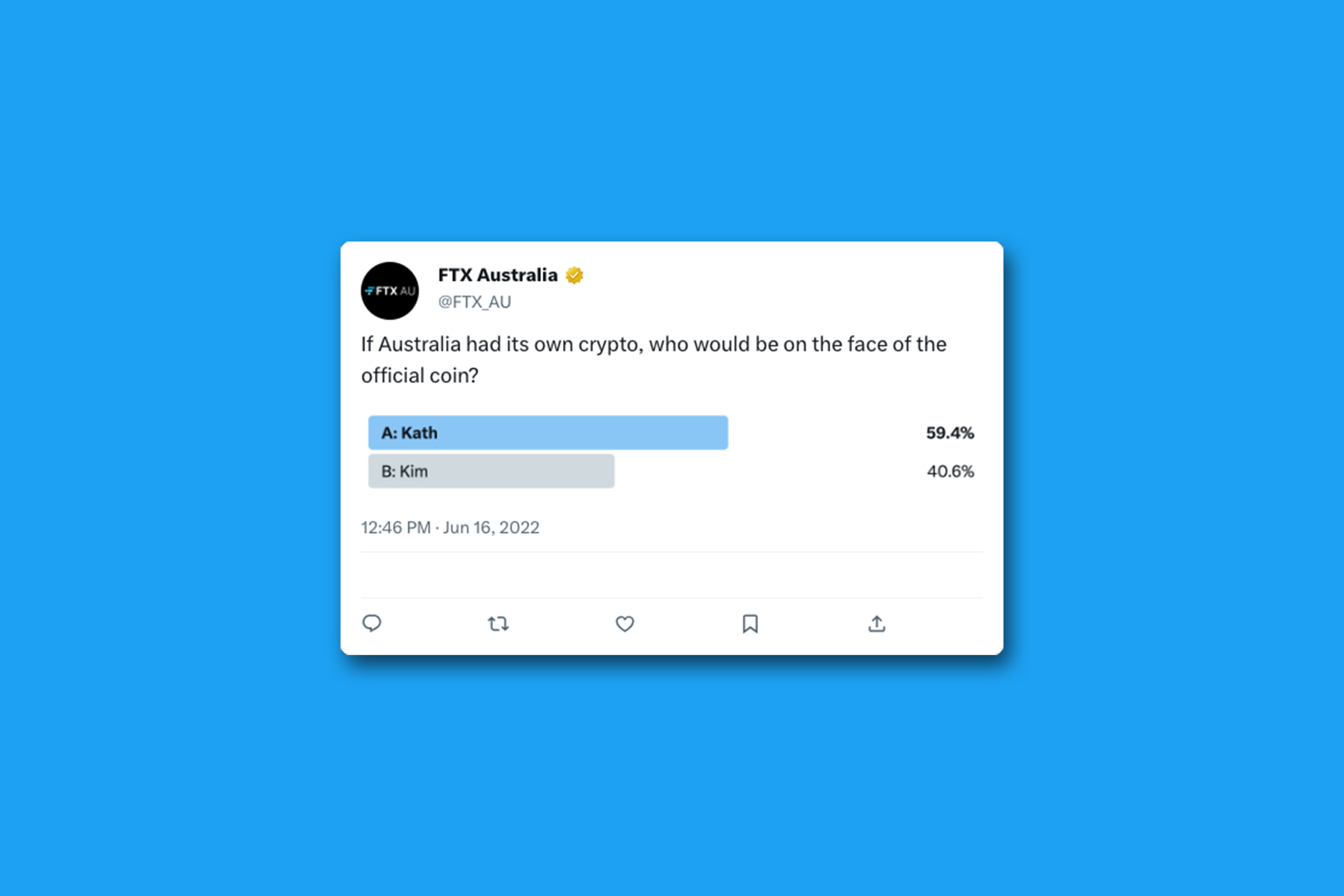Click the 40.6% poll result

click(950, 471)
